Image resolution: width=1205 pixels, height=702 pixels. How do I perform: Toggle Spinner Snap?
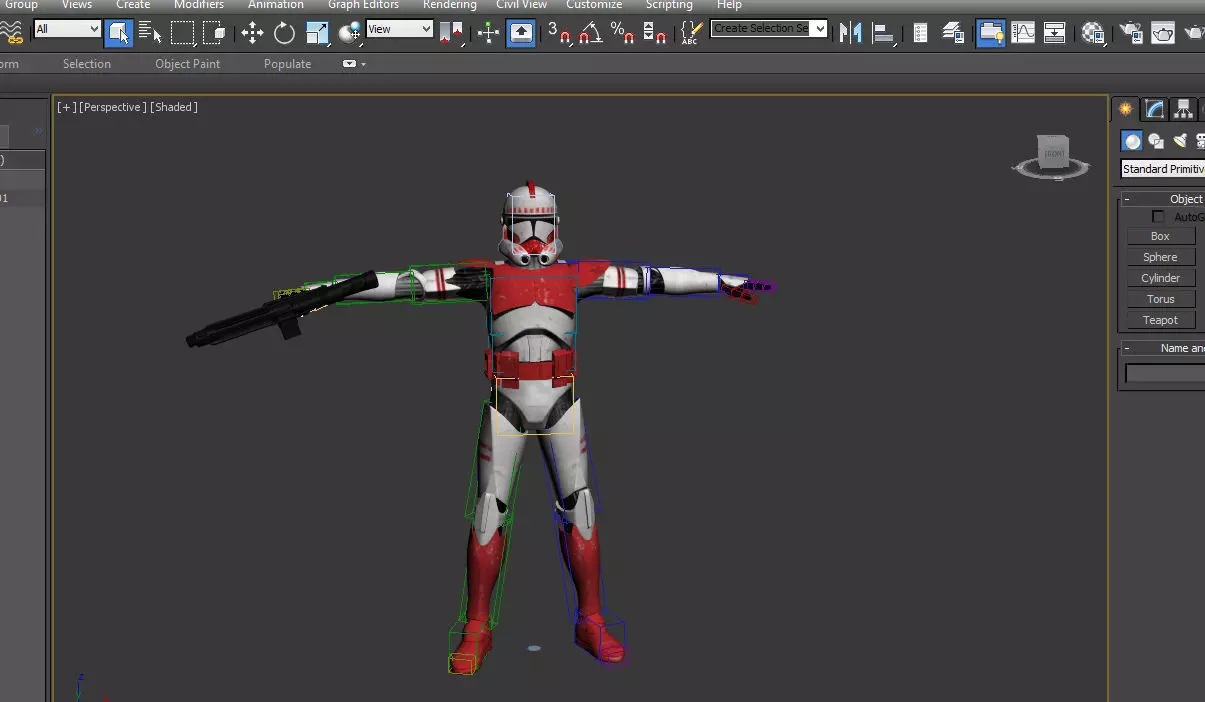click(x=654, y=33)
